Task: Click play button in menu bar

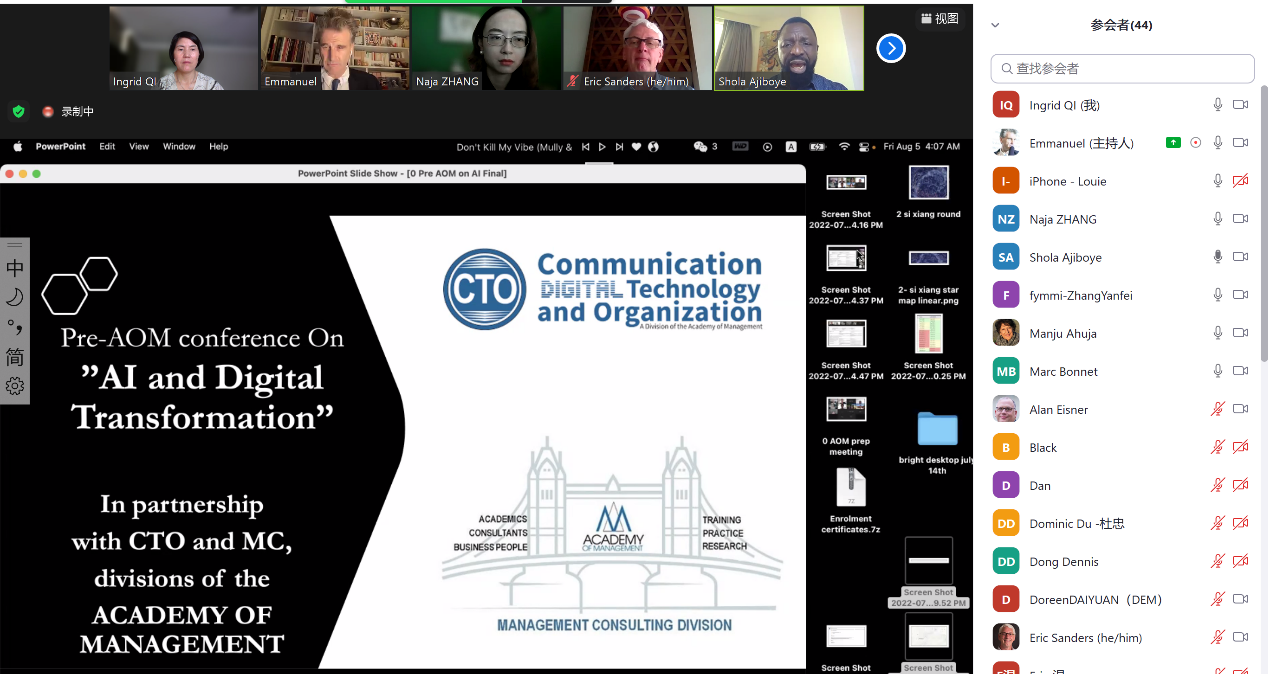Action: [602, 147]
